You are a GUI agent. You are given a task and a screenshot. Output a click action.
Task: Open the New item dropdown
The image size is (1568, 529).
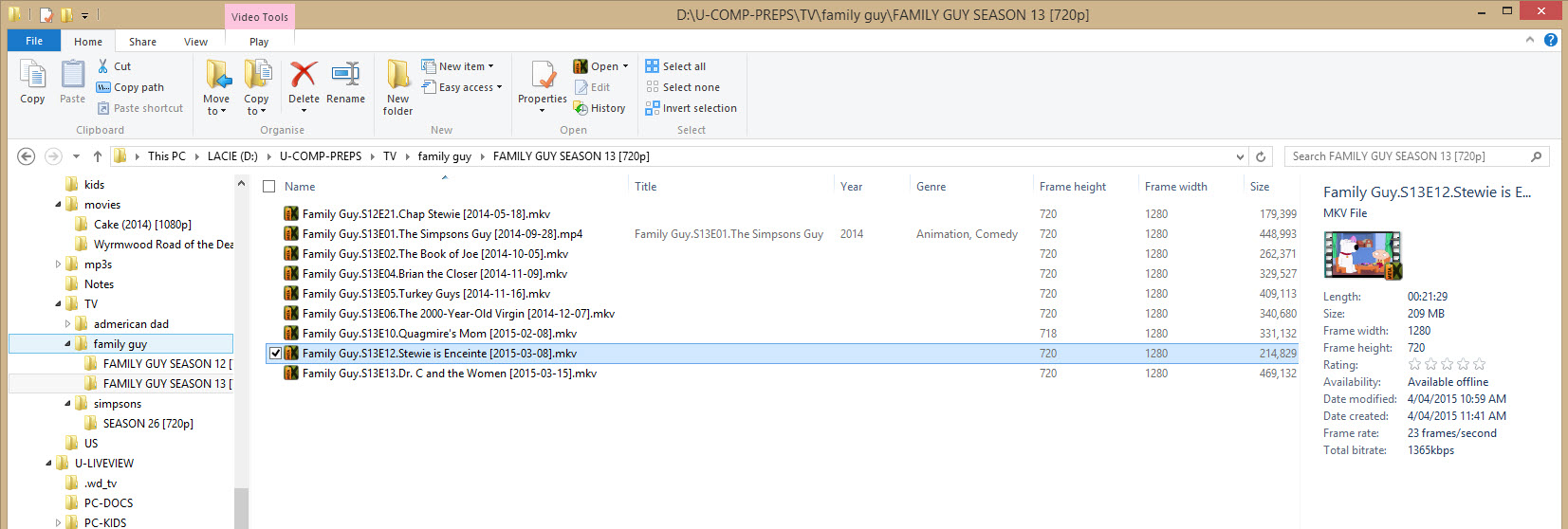tap(458, 66)
